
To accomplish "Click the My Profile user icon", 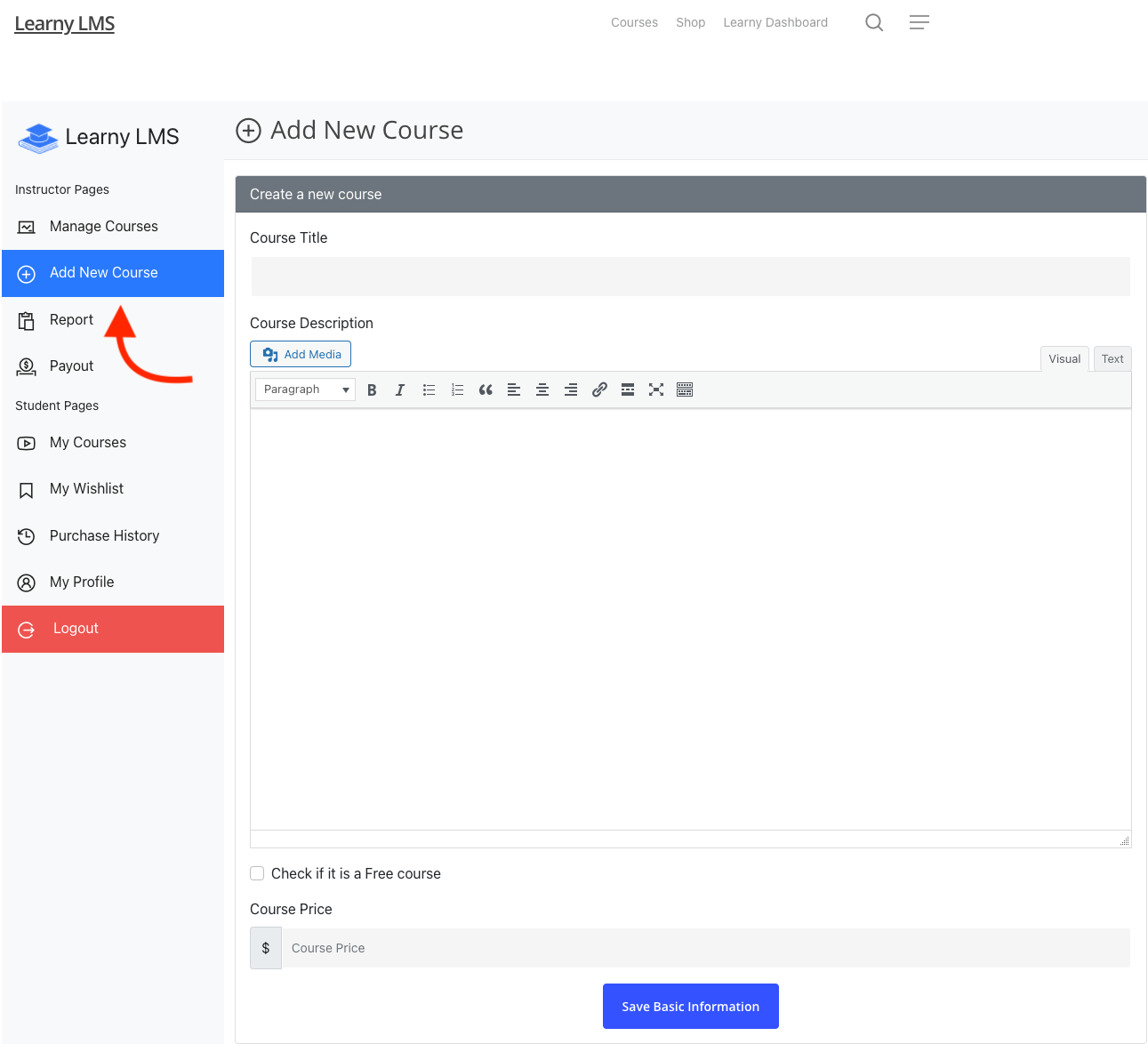I will 27,582.
